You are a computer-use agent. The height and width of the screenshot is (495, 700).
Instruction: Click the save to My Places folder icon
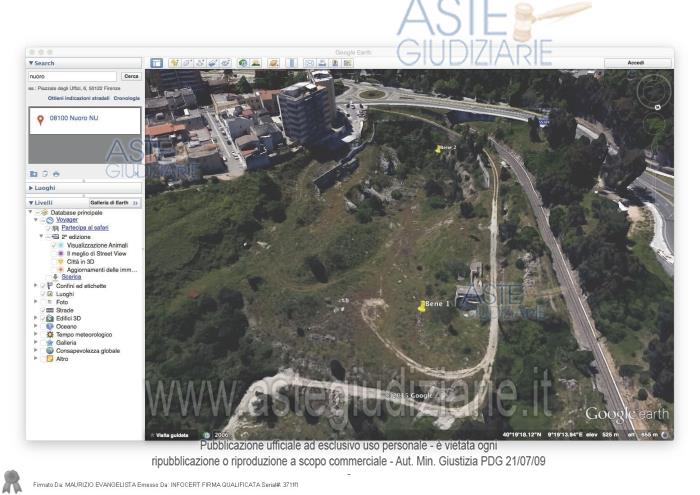[x=33, y=173]
